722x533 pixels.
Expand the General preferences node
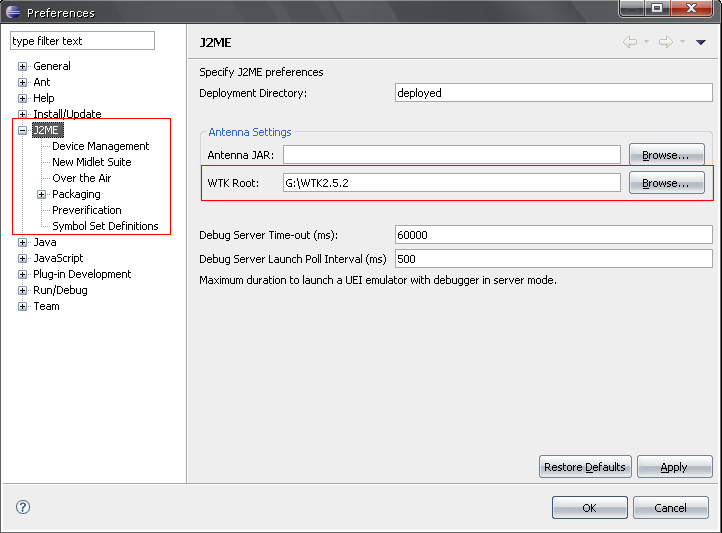22,66
